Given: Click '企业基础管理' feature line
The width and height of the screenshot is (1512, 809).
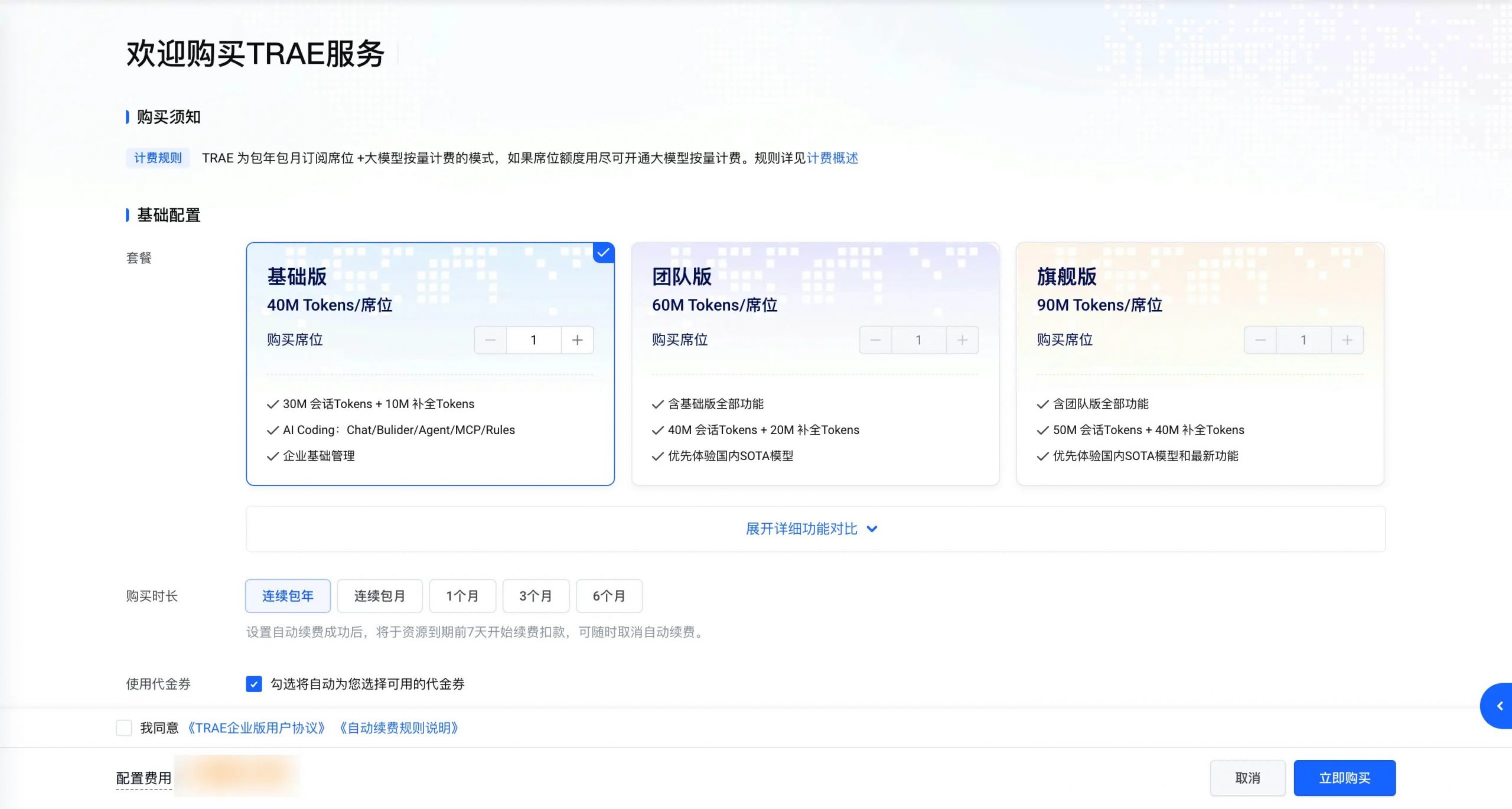Looking at the screenshot, I should tap(319, 456).
